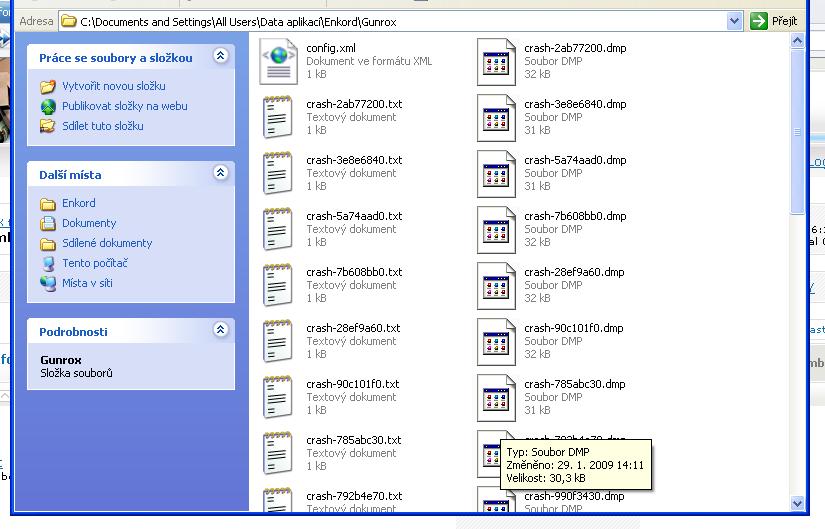Click the Tento počítač computer icon
The height and width of the screenshot is (529, 825).
pyautogui.click(x=48, y=263)
